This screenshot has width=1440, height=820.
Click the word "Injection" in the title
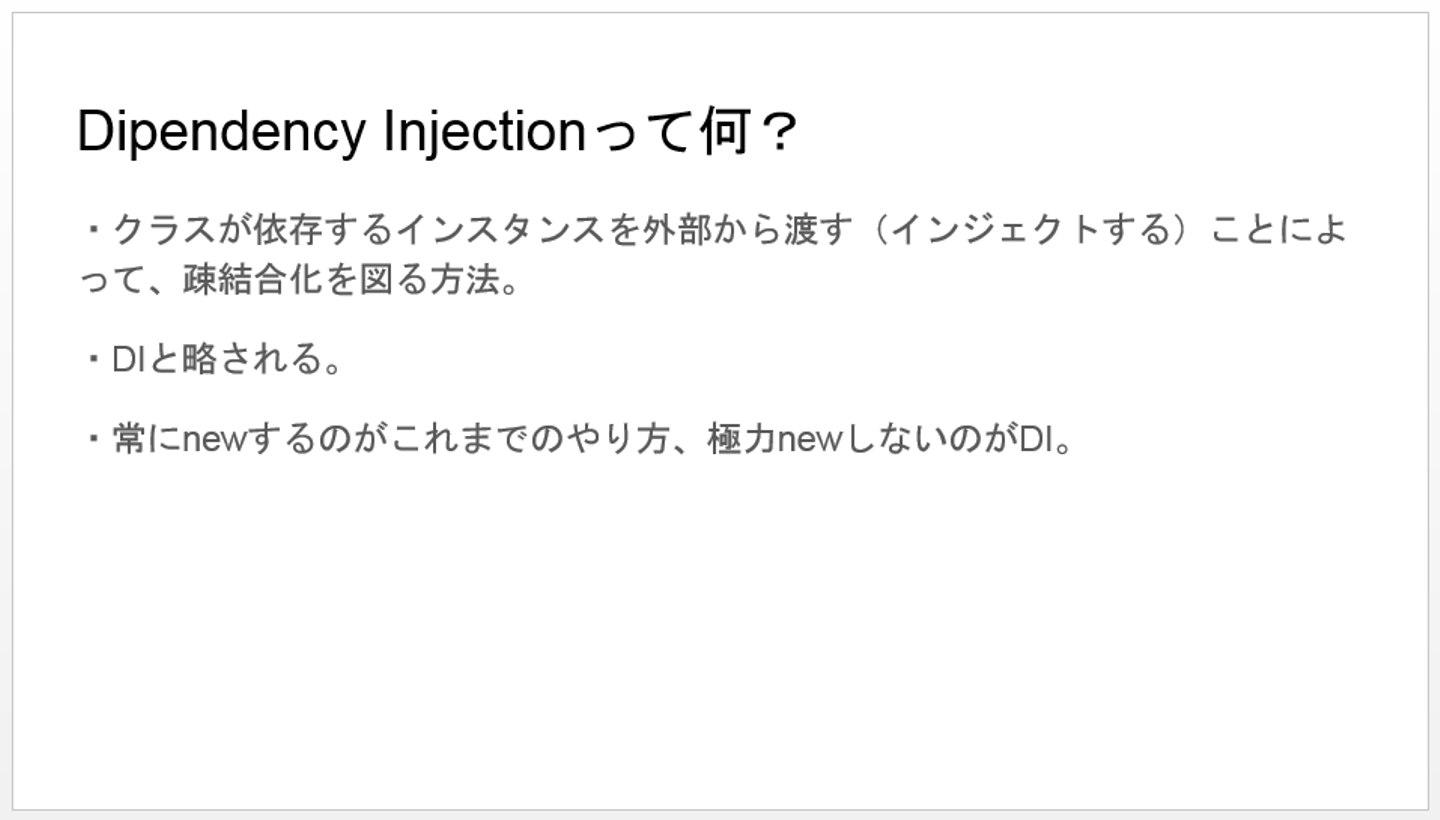click(x=484, y=133)
